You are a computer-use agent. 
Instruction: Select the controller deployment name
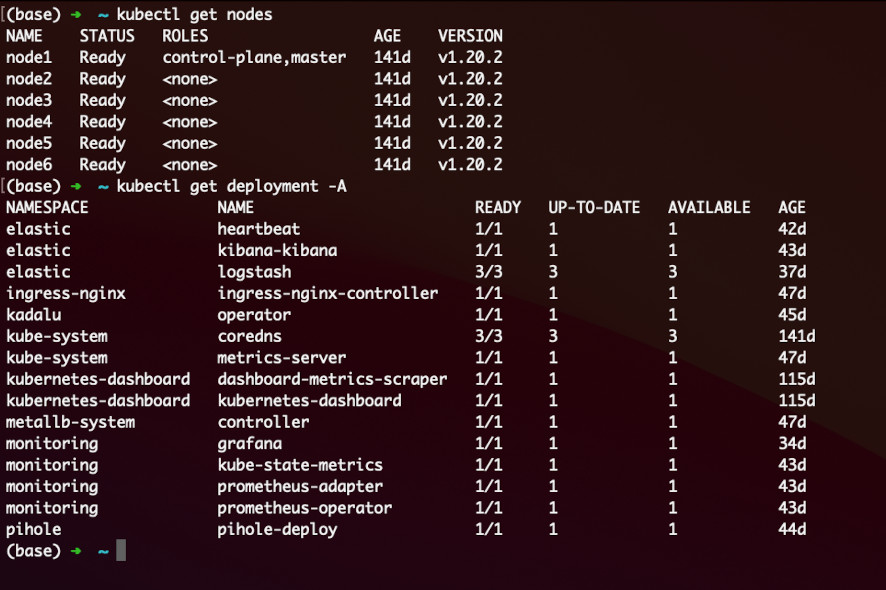point(263,422)
